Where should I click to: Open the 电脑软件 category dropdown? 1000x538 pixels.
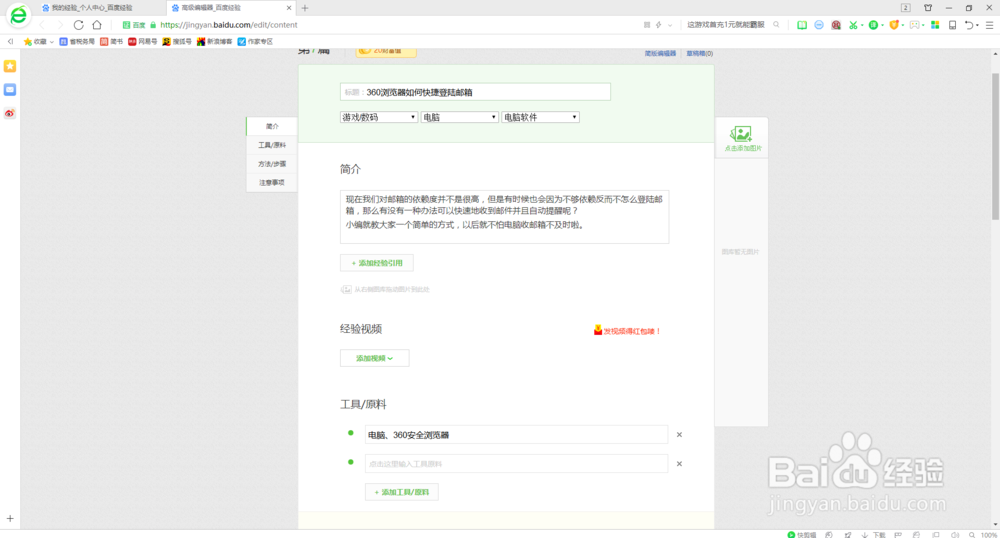[540, 117]
